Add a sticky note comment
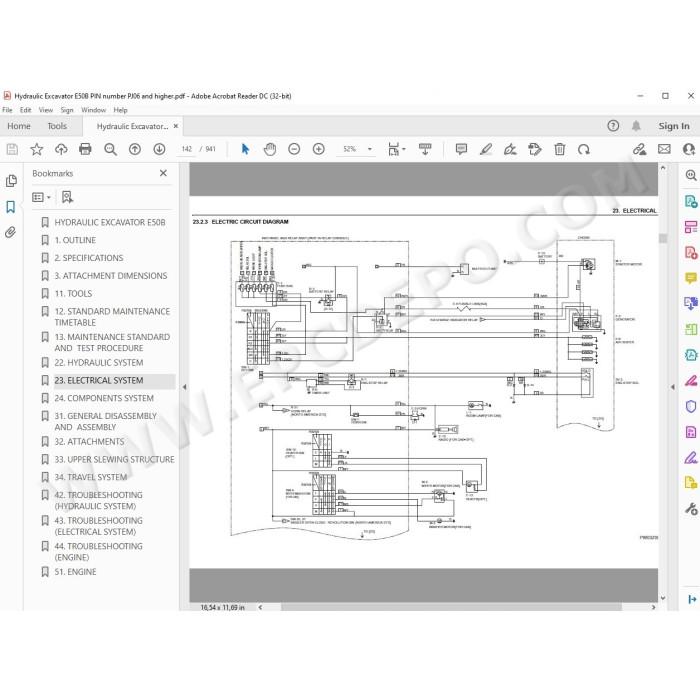This screenshot has height=700, width=700. (x=462, y=149)
